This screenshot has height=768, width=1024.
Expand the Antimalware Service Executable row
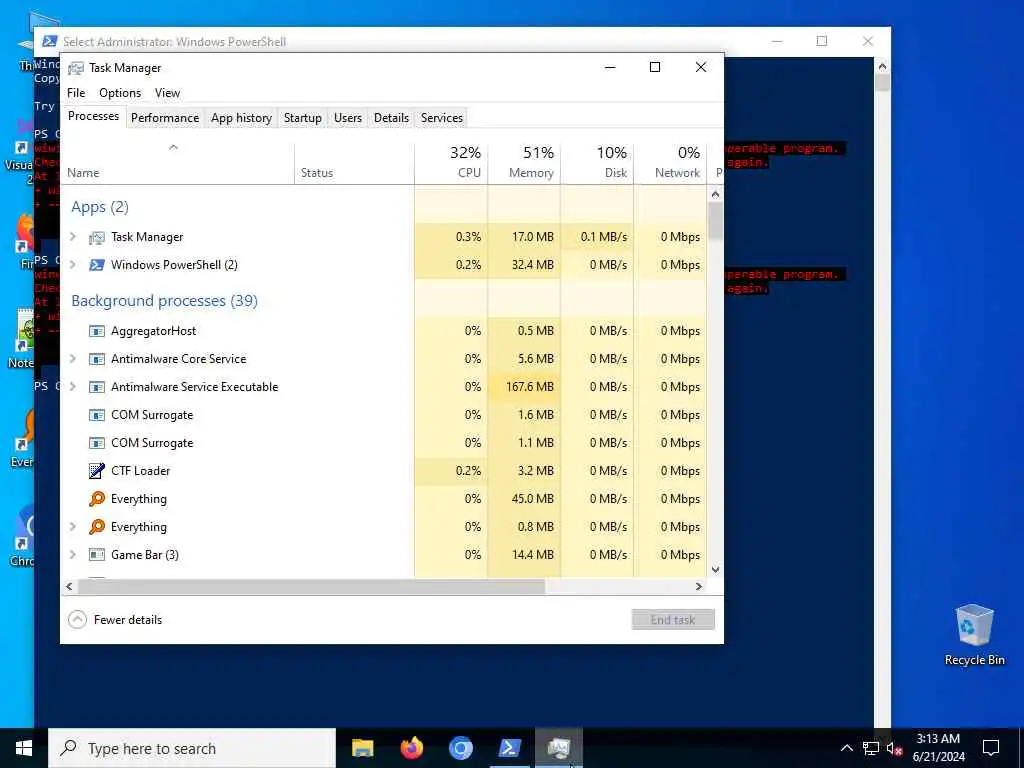point(73,387)
